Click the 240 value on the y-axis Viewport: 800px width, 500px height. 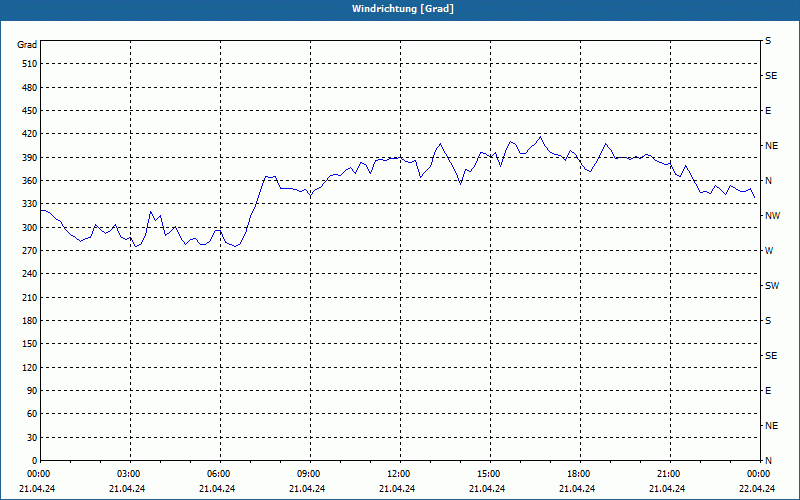point(30,274)
